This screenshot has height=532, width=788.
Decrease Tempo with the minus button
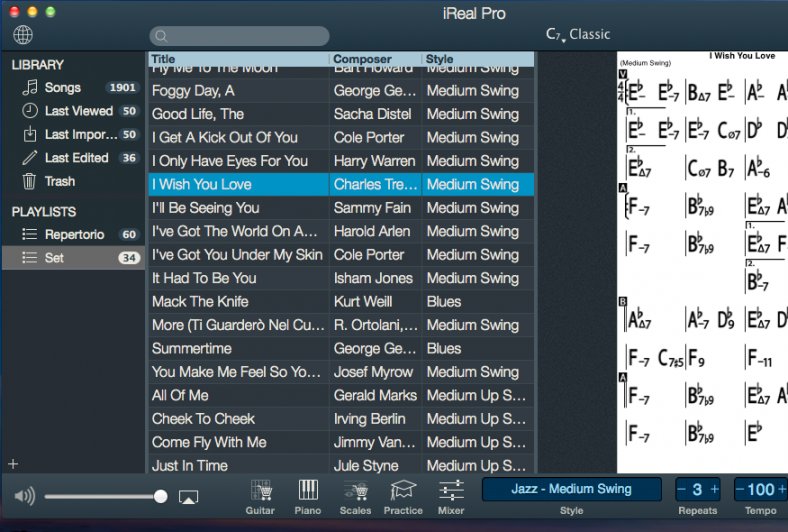741,489
